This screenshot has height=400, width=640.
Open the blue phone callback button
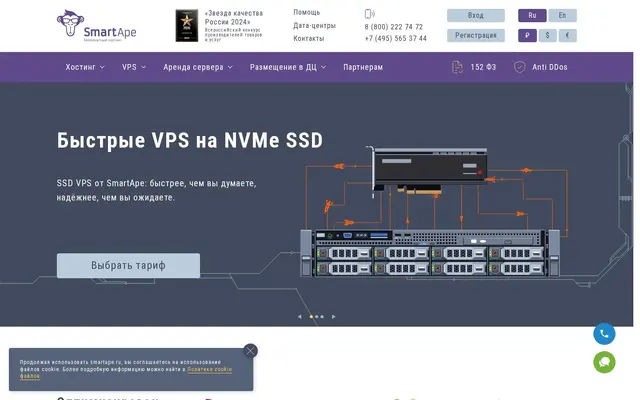tap(604, 334)
